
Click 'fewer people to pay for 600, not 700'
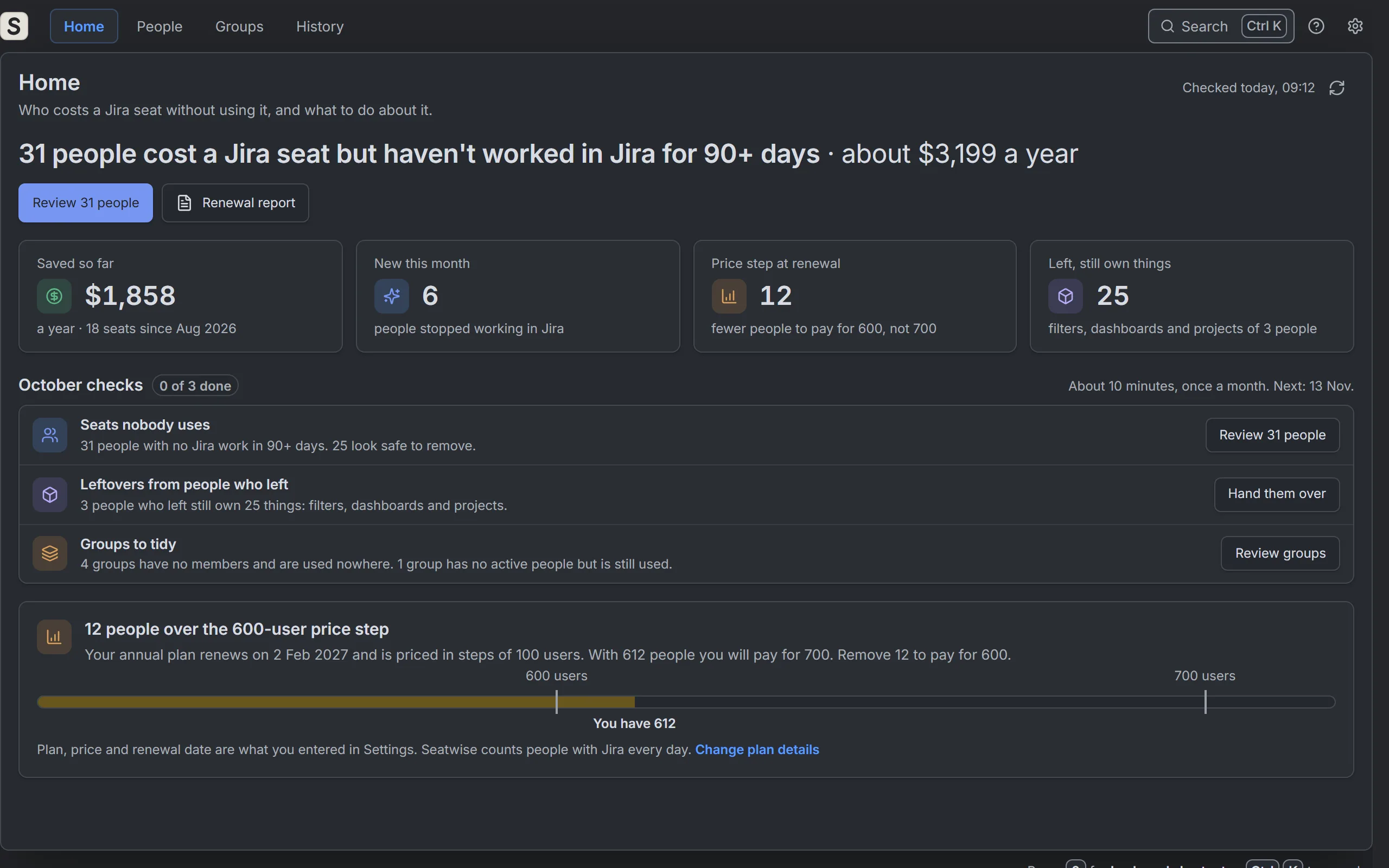click(824, 329)
